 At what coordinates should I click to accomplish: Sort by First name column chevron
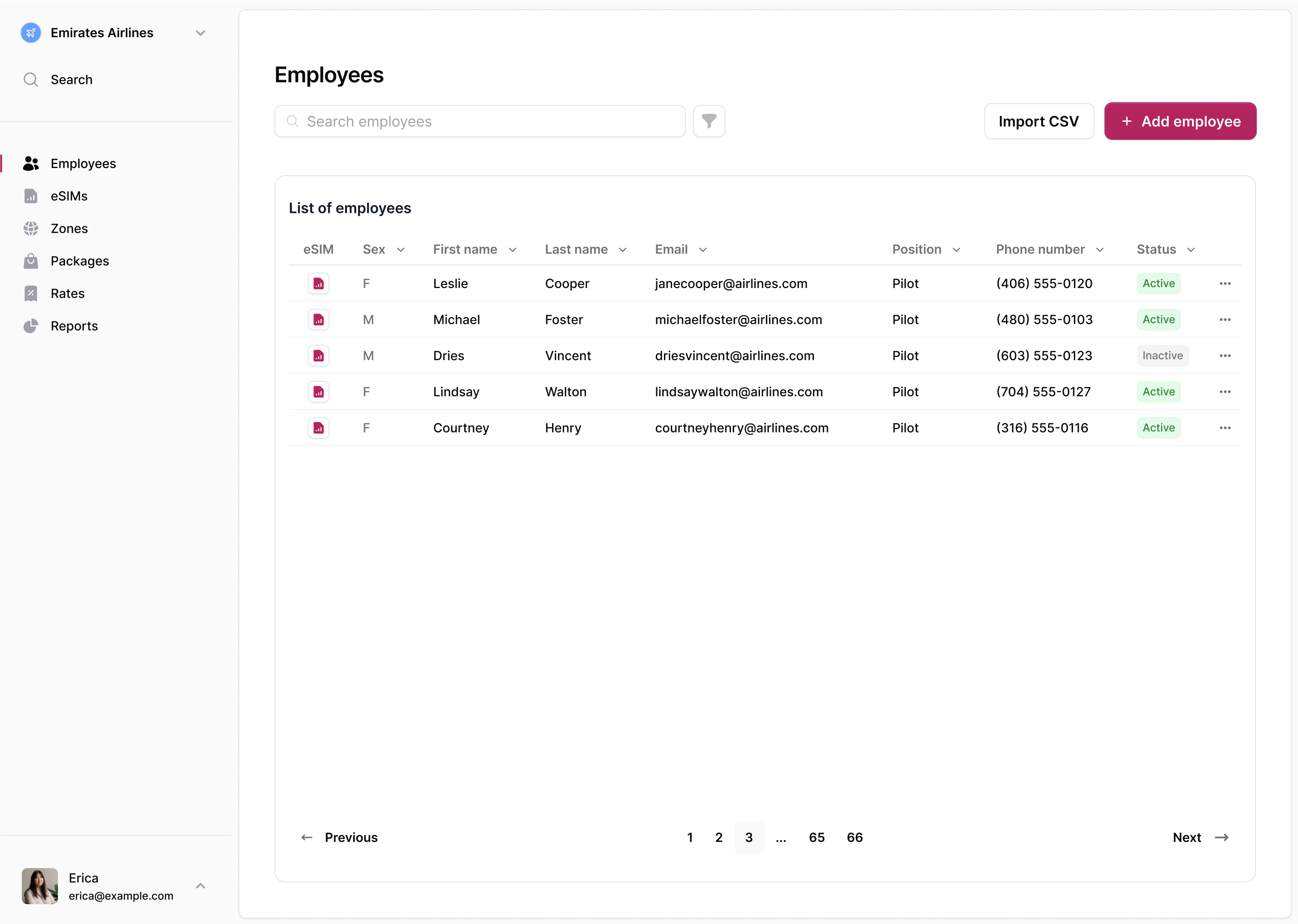coord(513,250)
